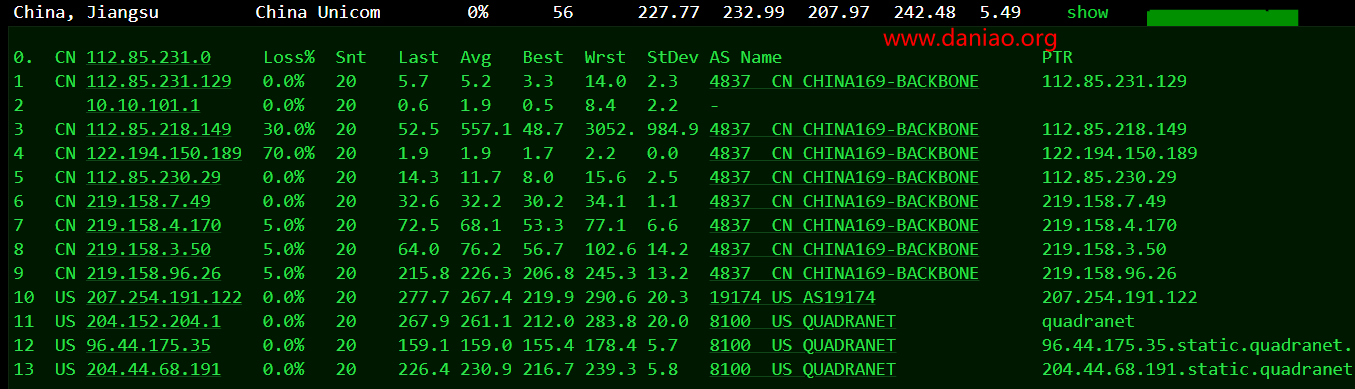Open CHINA169-BACKBONE AS link in hop 4 row
The image size is (1355, 389).
point(844,153)
